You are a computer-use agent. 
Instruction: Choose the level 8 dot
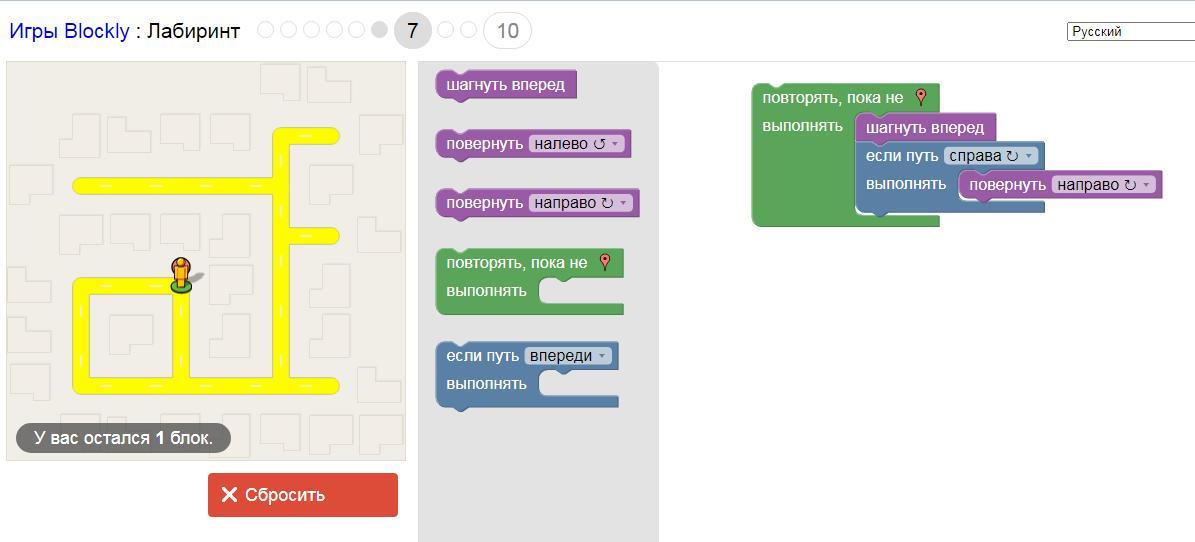click(446, 30)
